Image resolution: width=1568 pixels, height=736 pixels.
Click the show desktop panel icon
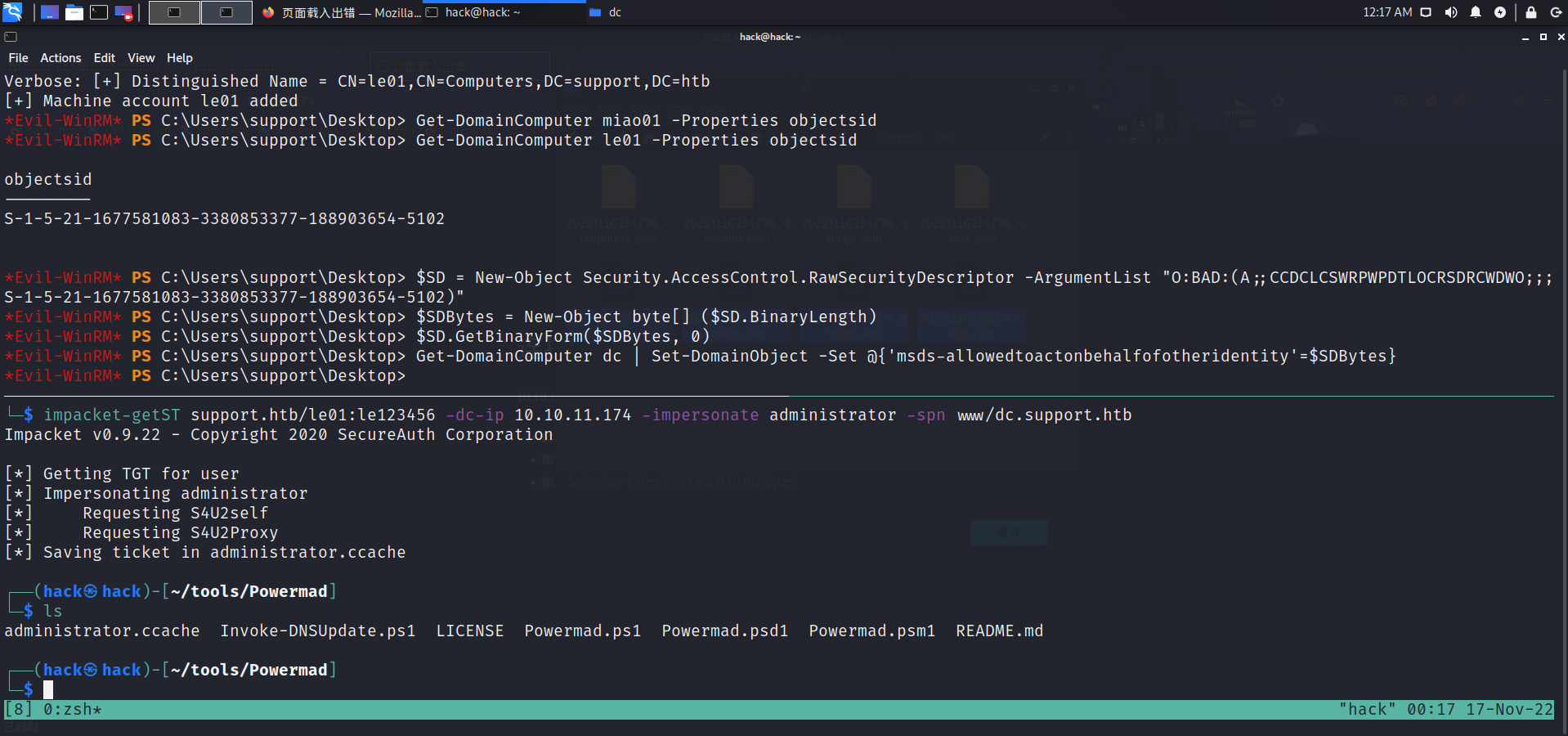(50, 12)
